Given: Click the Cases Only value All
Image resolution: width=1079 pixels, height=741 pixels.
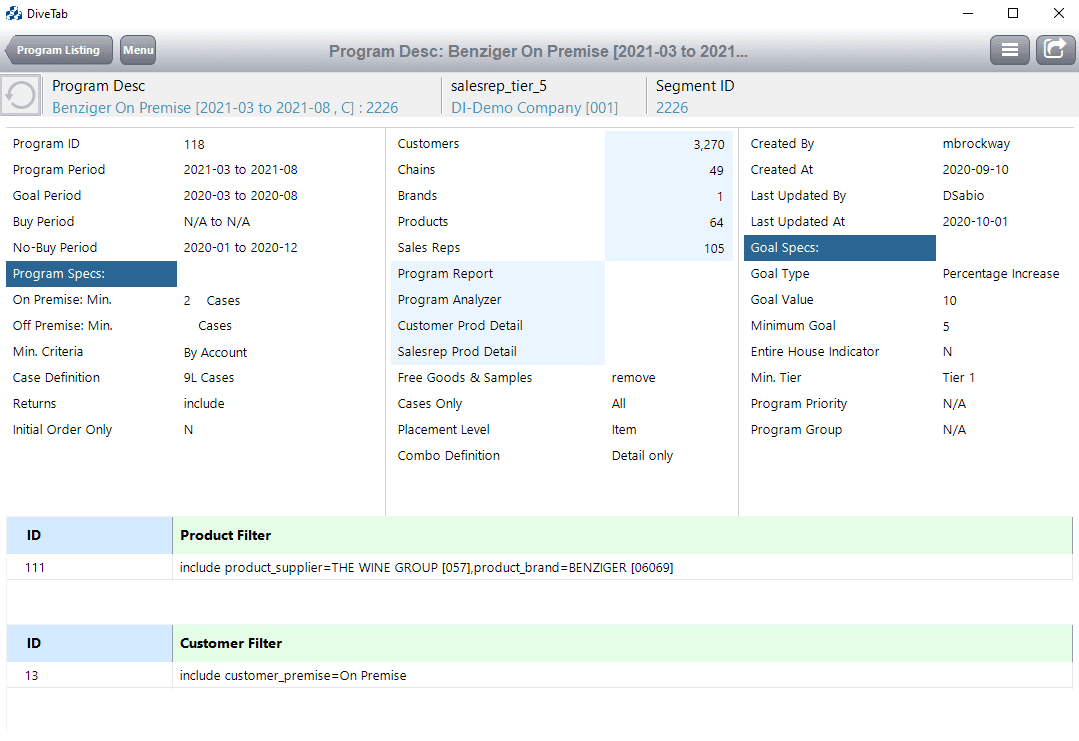Looking at the screenshot, I should click(x=619, y=404).
